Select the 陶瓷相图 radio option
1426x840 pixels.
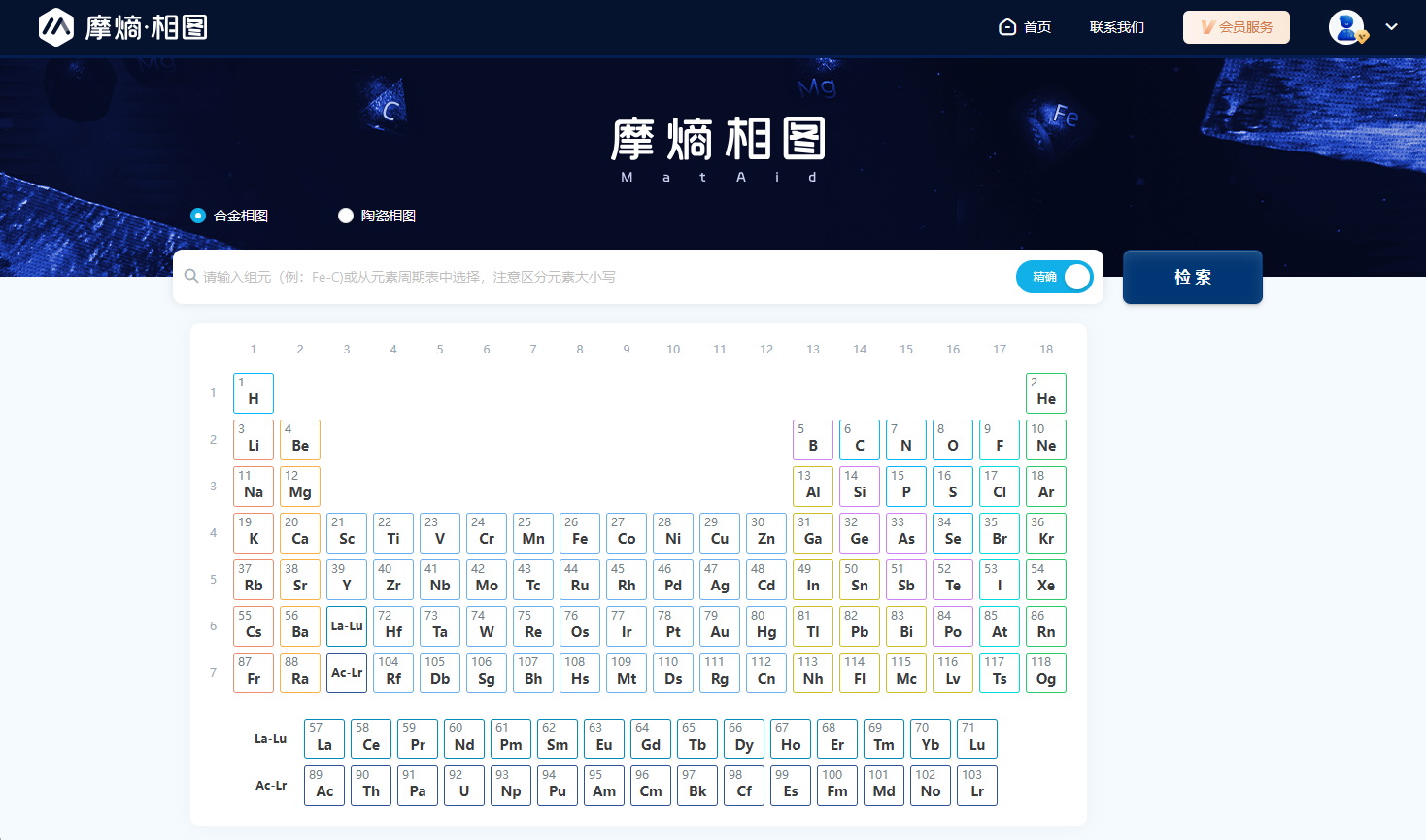tap(346, 216)
